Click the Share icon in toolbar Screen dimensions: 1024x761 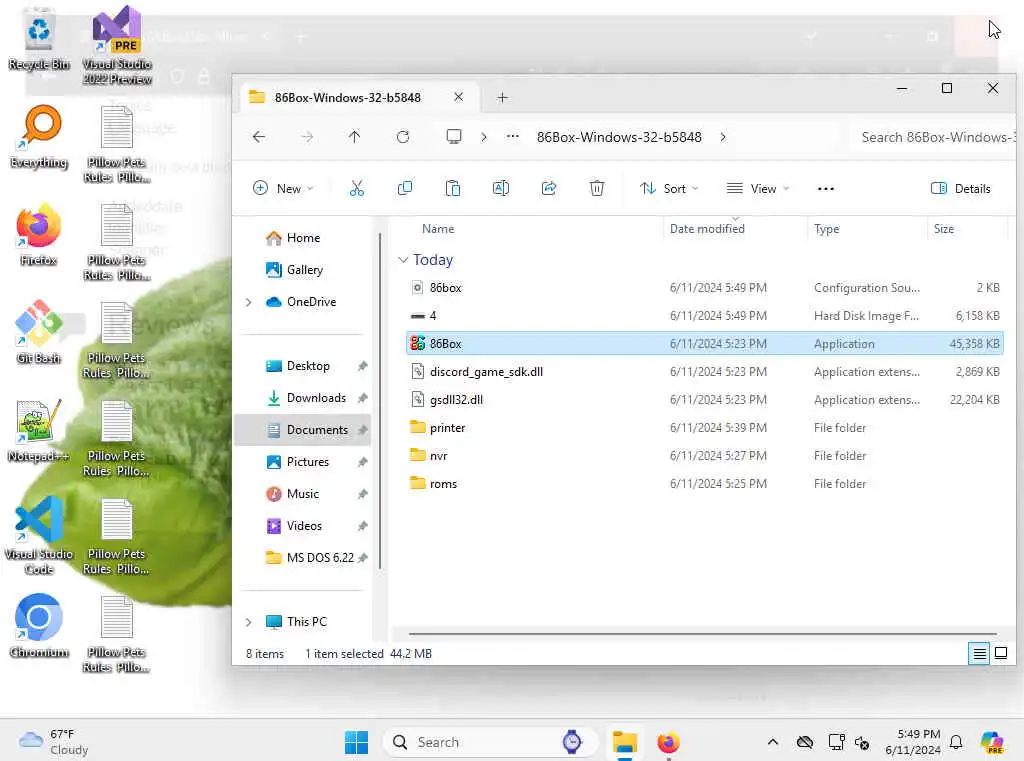coord(549,189)
